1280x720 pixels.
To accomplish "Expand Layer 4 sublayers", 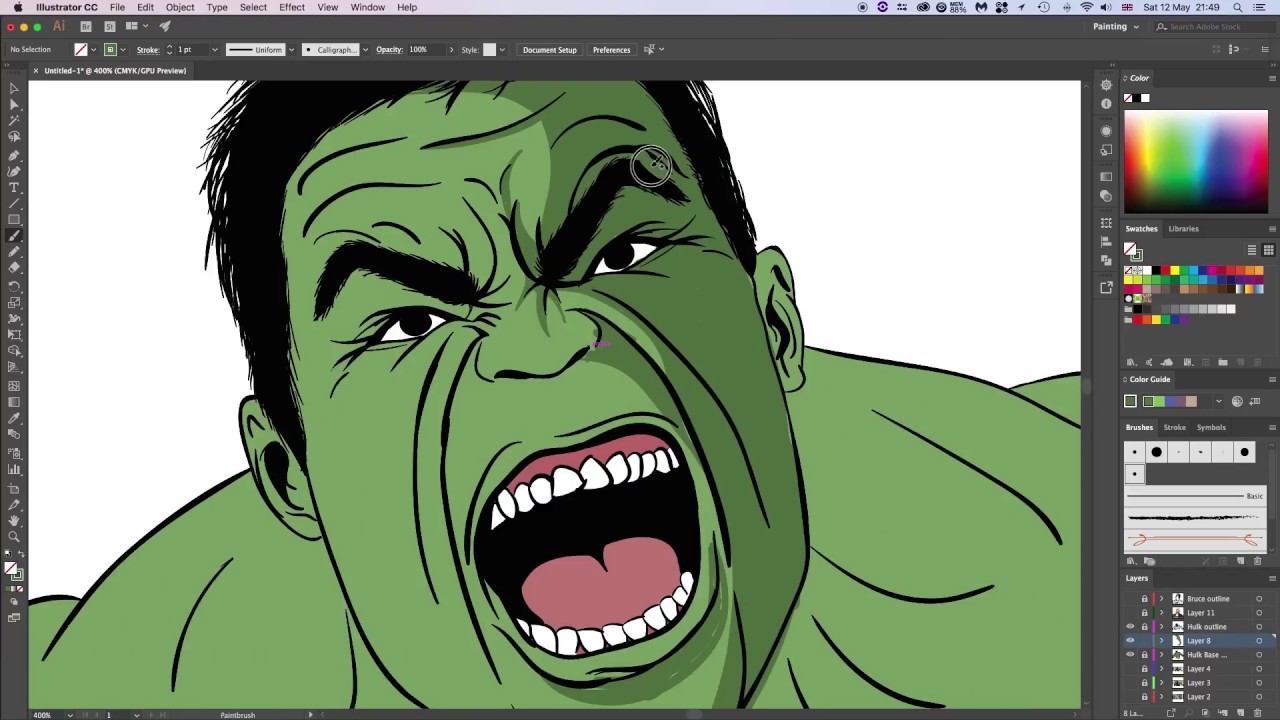I will click(1162, 669).
